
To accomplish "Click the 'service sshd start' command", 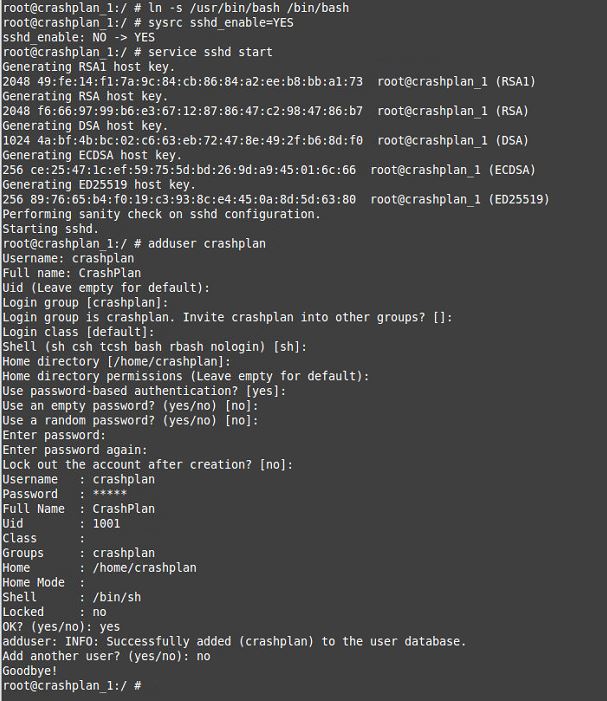I will tap(210, 52).
